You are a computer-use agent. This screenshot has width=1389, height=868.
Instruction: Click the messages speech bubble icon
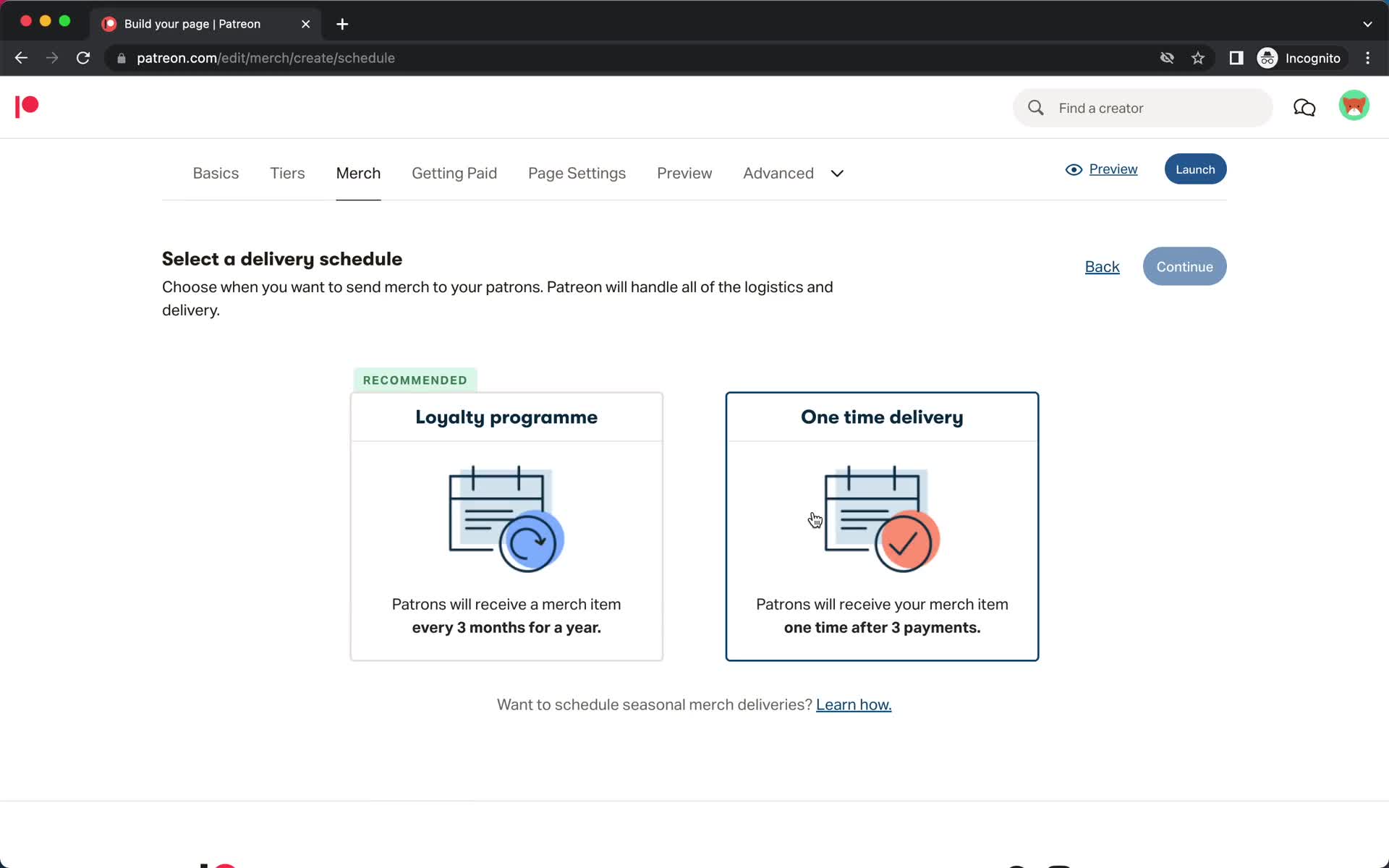(x=1304, y=107)
